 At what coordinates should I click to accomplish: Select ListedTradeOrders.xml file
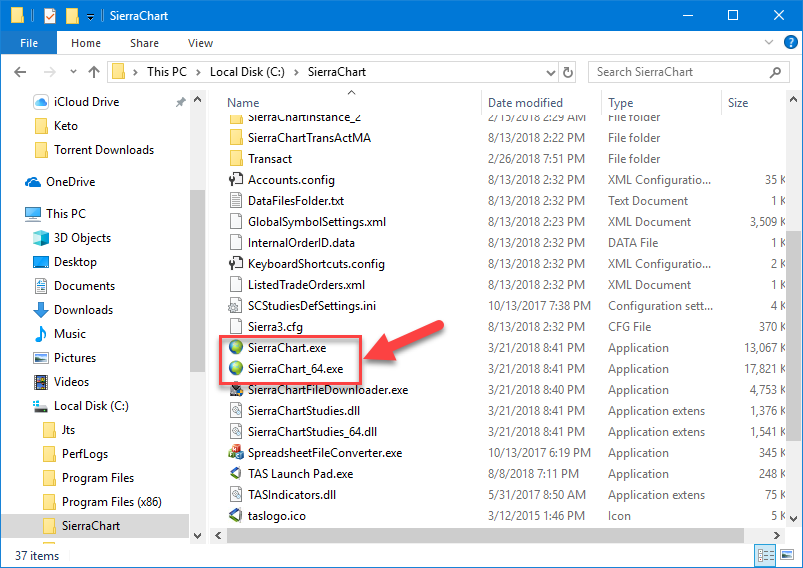point(306,285)
